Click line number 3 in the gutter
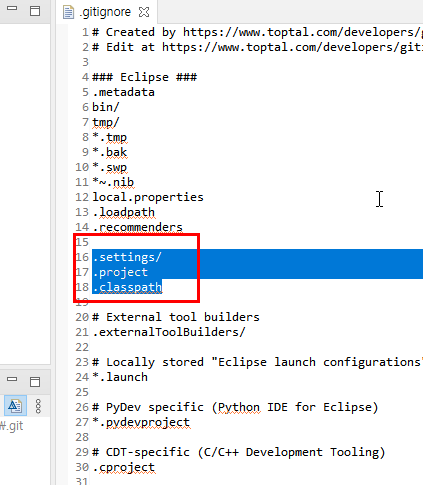The image size is (423, 485). coord(85,62)
